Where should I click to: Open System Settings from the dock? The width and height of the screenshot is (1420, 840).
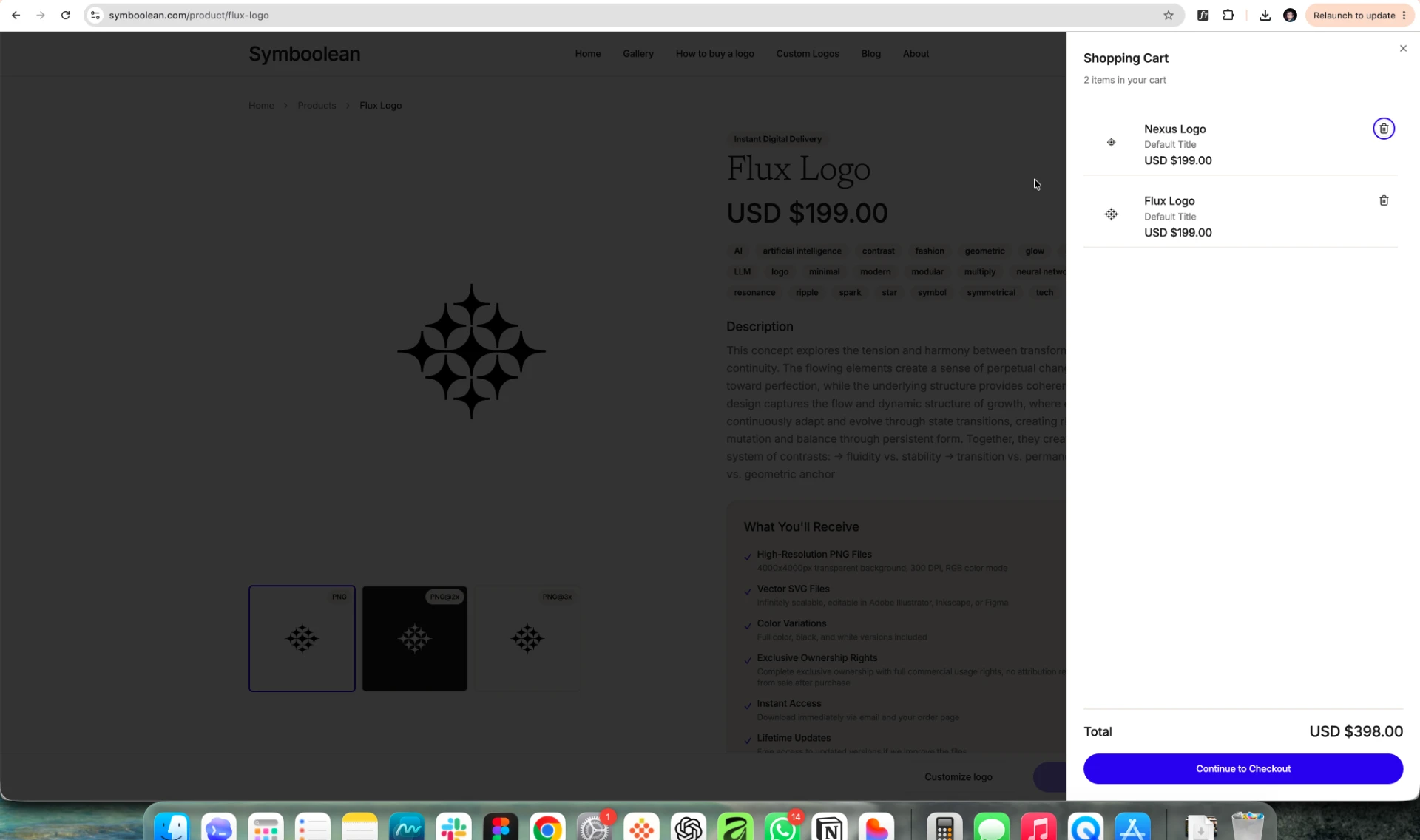595,828
